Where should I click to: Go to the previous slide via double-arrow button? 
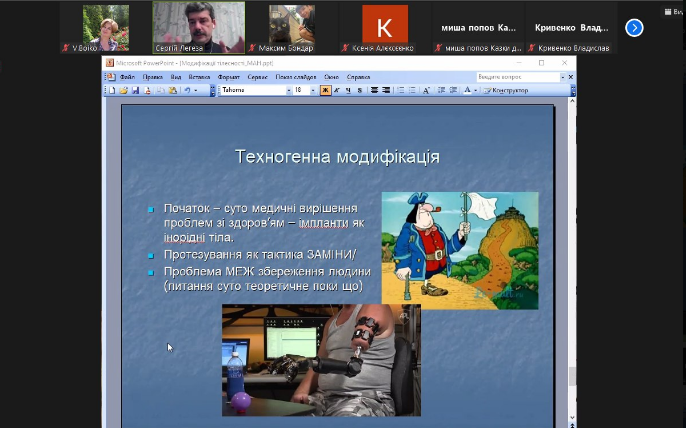coord(572,425)
